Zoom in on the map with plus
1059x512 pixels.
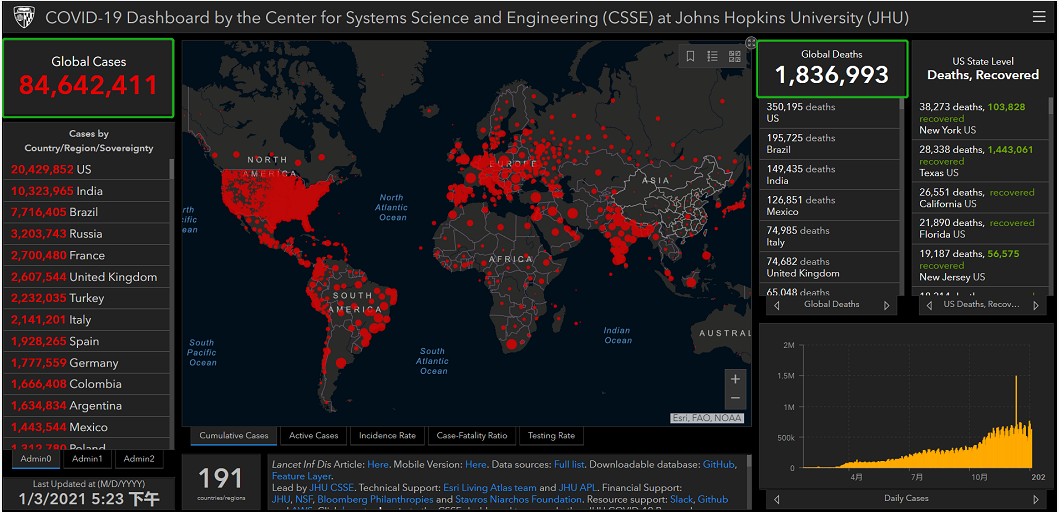tap(735, 379)
